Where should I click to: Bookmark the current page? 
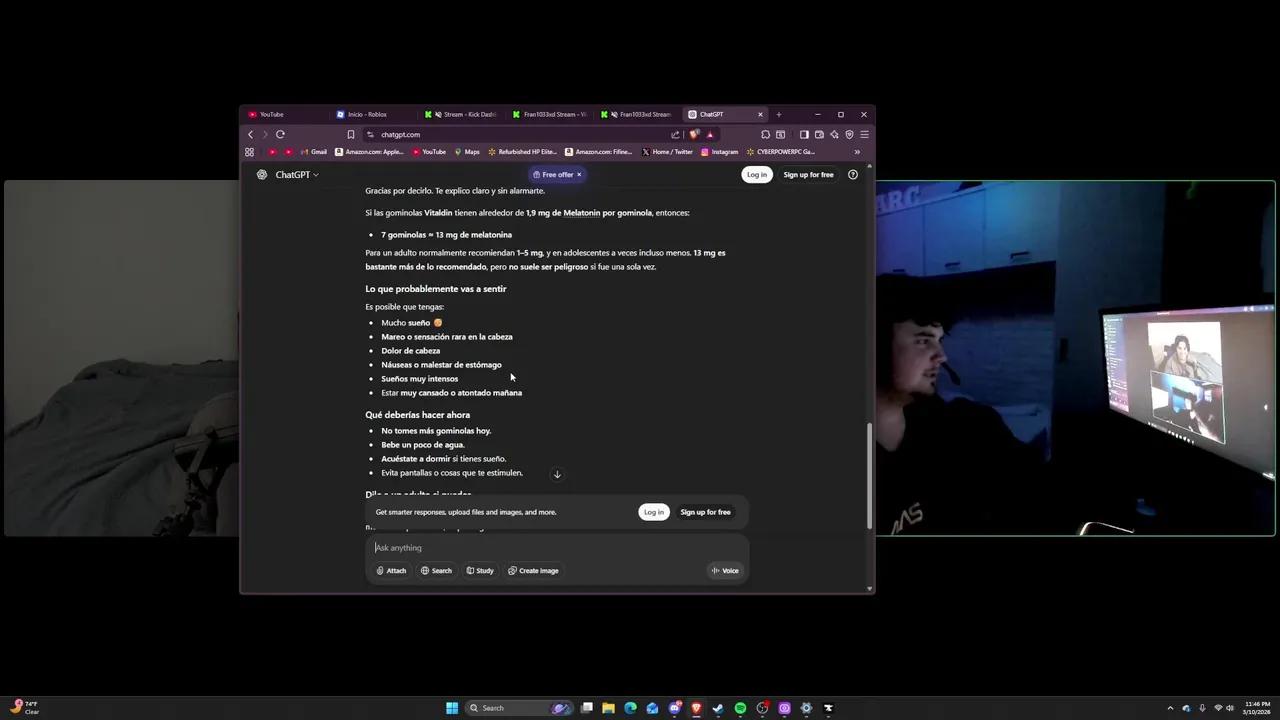351,134
